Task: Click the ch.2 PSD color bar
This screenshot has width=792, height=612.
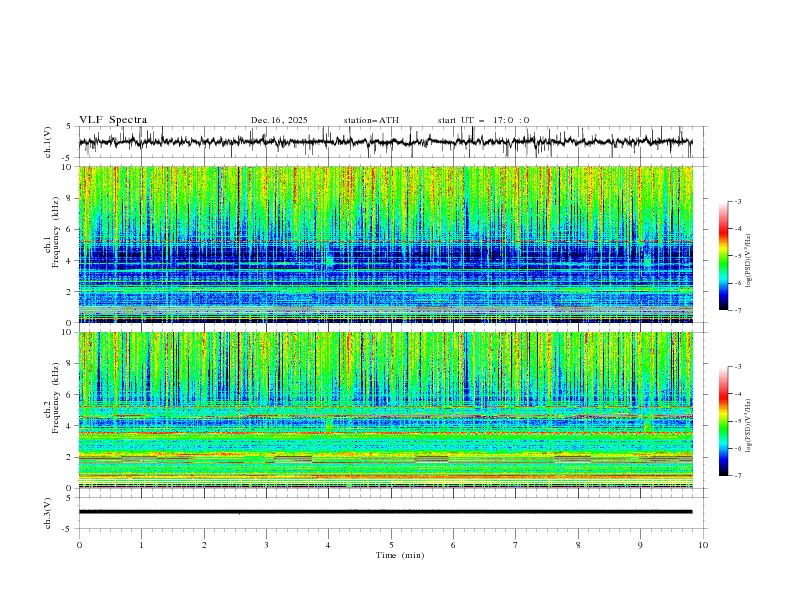Action: click(x=723, y=421)
